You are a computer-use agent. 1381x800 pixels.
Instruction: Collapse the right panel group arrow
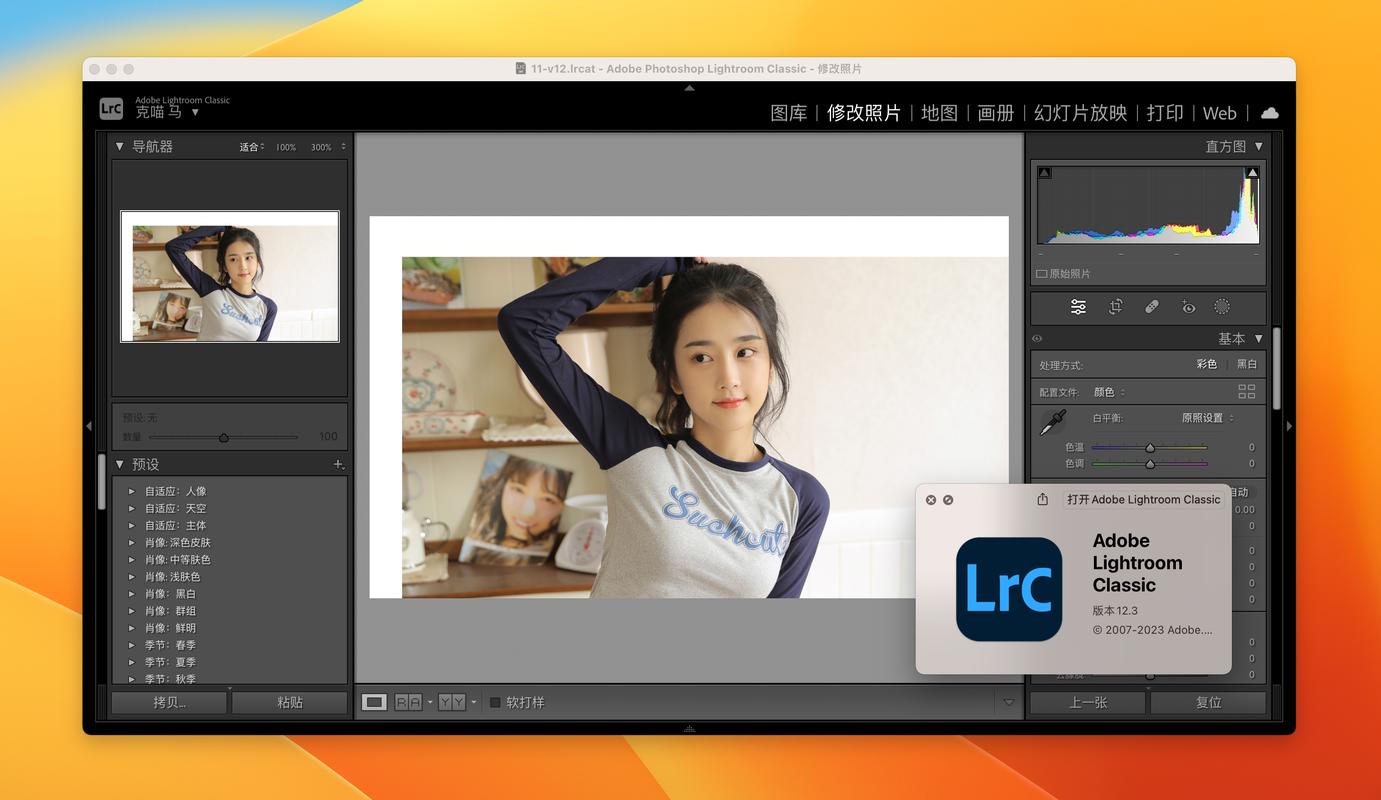[1289, 426]
